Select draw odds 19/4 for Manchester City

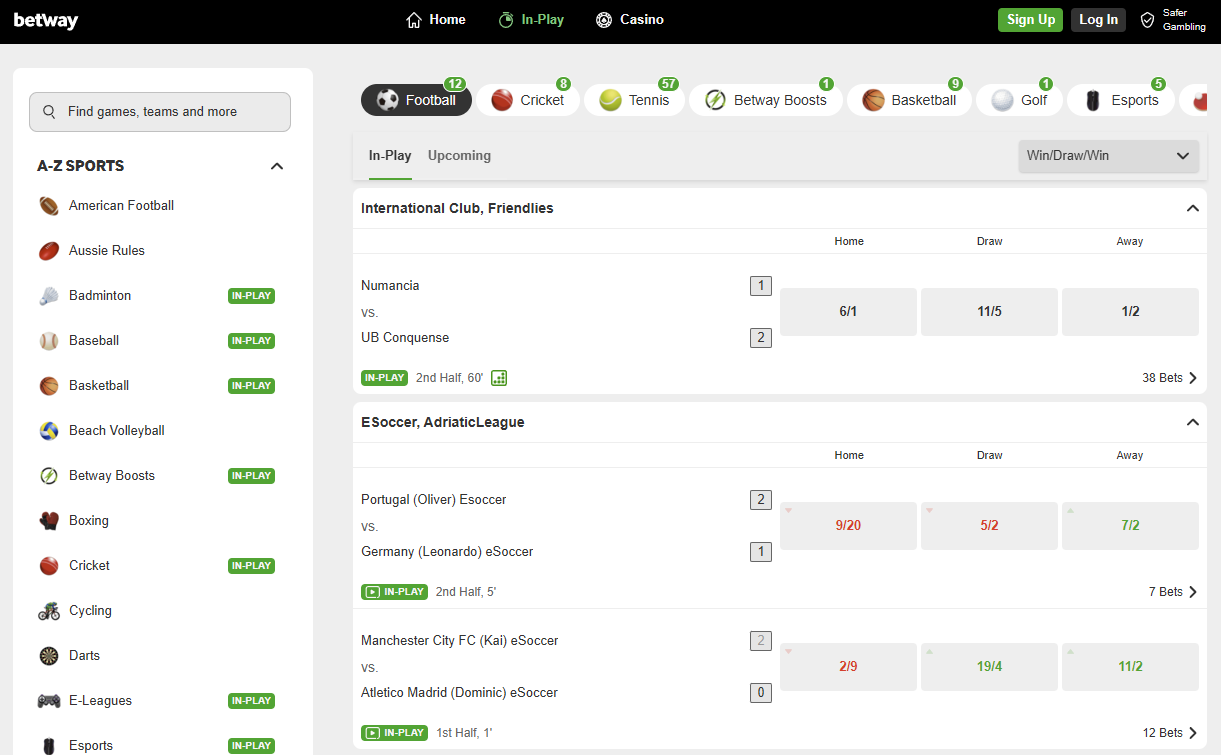(x=989, y=667)
